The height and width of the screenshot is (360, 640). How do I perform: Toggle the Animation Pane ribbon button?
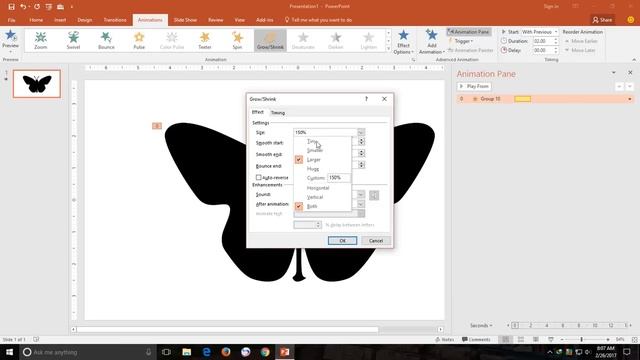[x=469, y=32]
